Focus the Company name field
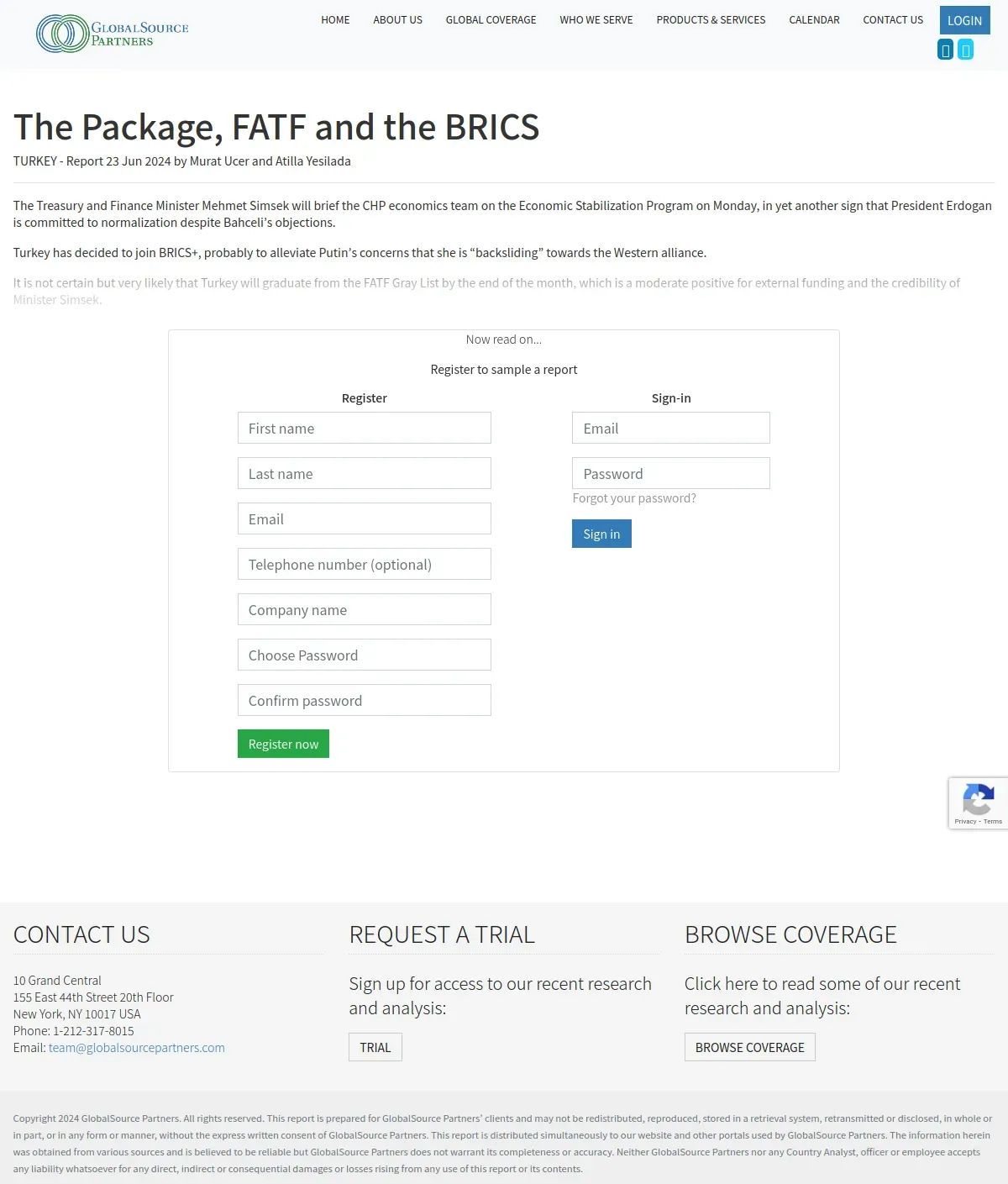This screenshot has height=1184, width=1008. (365, 609)
